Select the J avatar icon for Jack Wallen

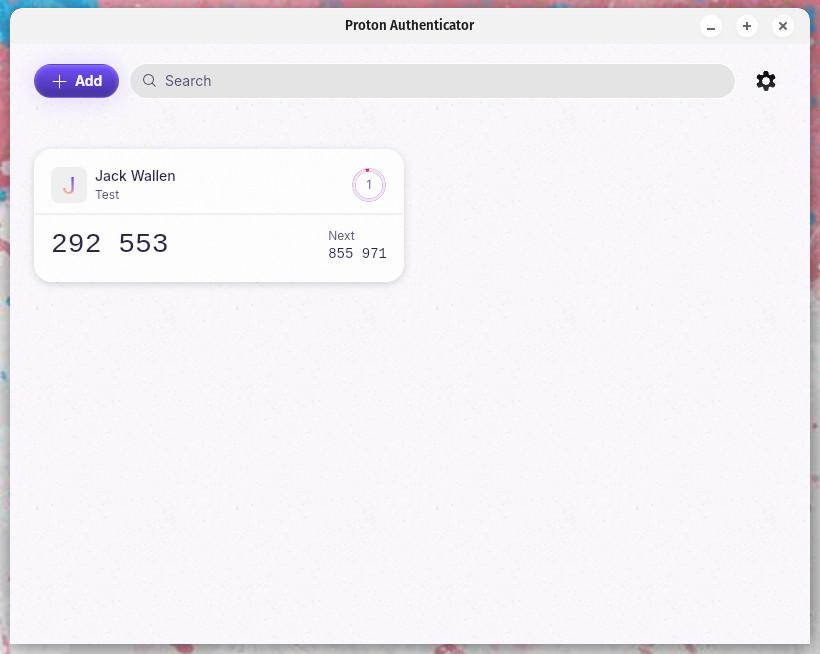coord(69,185)
